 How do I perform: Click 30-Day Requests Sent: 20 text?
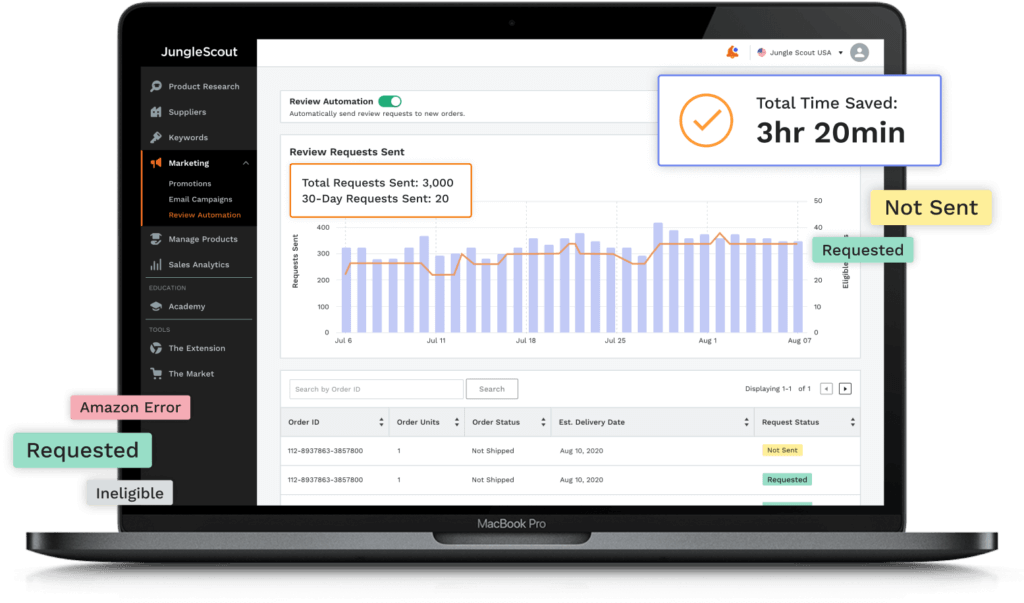point(375,199)
